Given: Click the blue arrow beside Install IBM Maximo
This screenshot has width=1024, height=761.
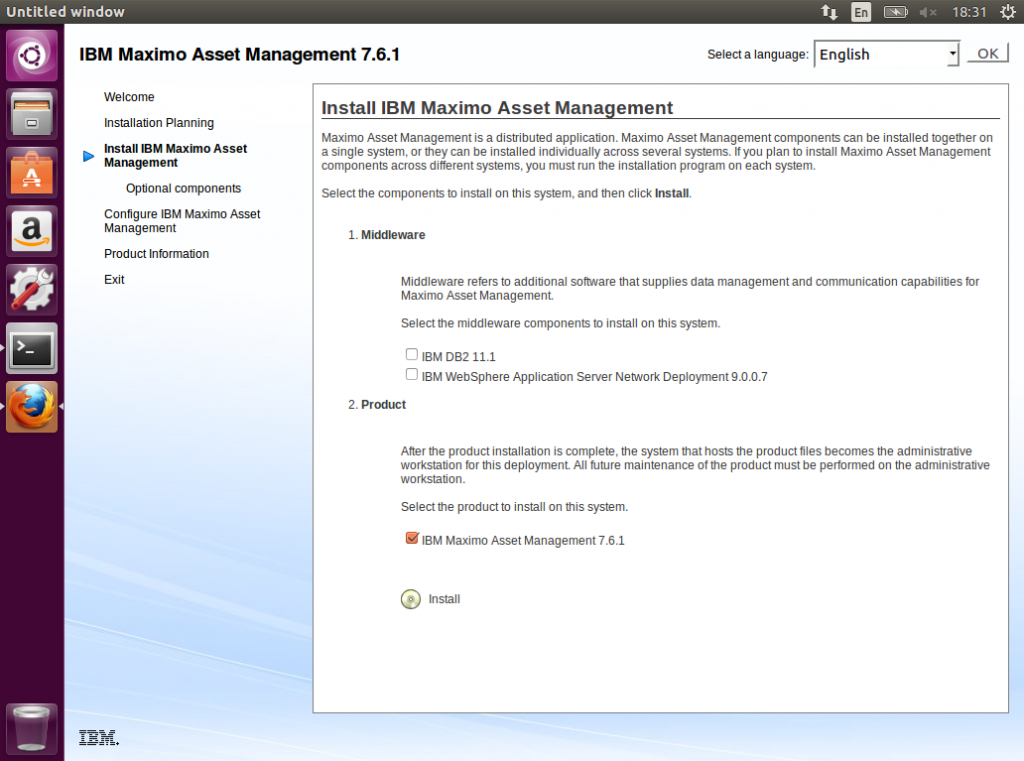Looking at the screenshot, I should click(89, 156).
